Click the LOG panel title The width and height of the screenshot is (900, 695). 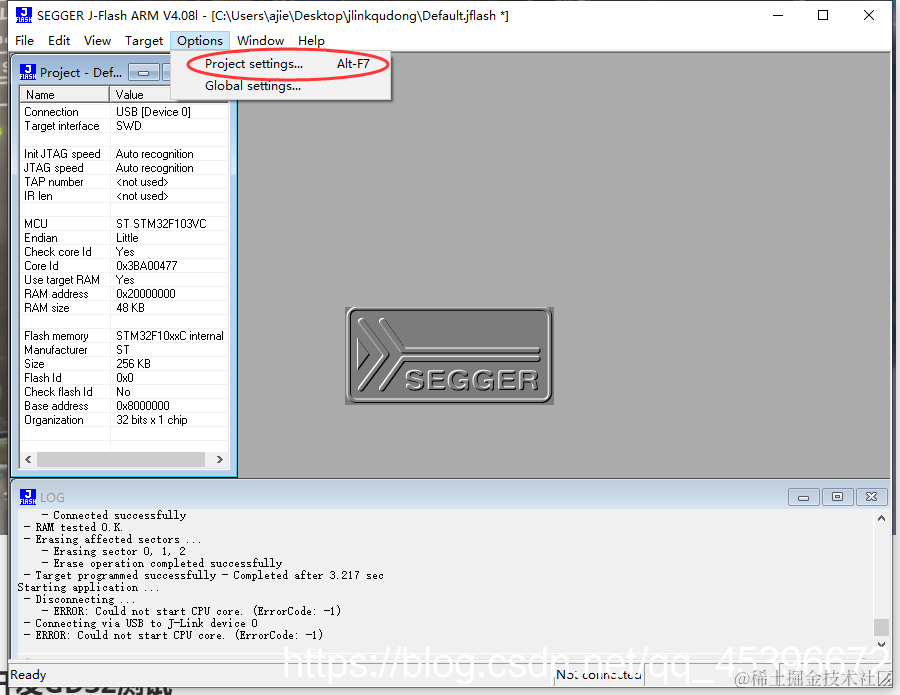[52, 498]
